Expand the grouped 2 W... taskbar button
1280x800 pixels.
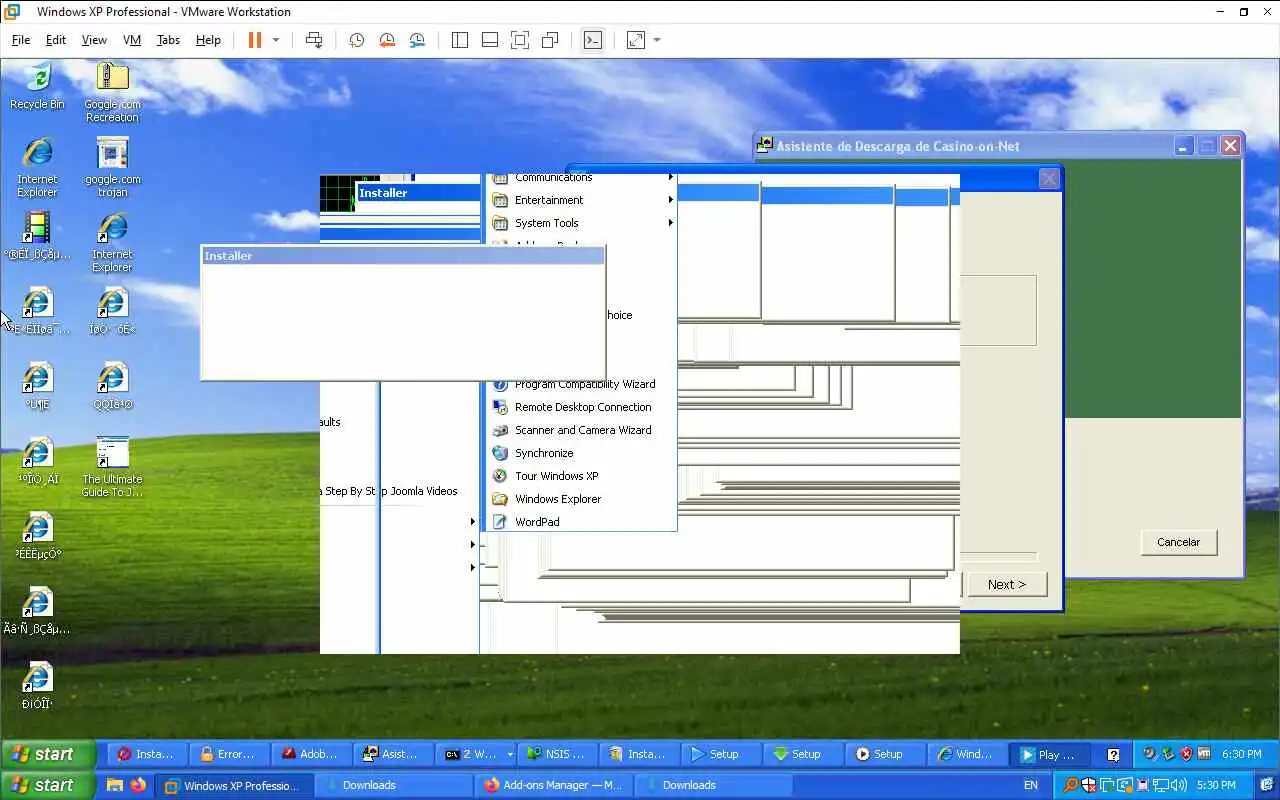(x=510, y=754)
